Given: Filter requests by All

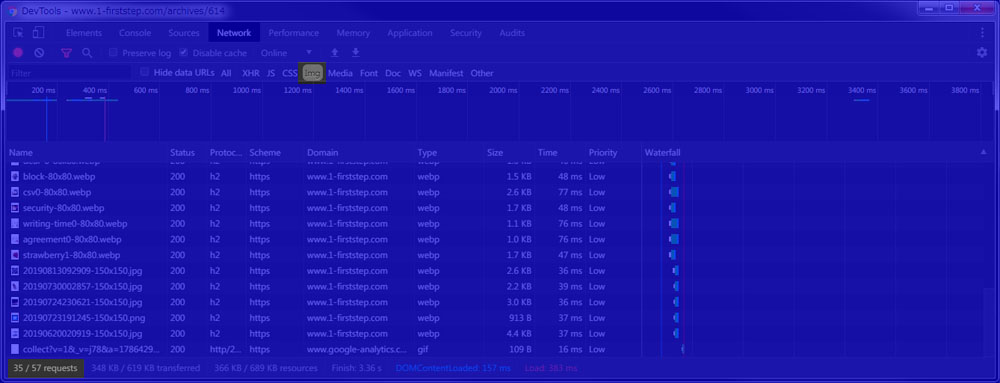Looking at the screenshot, I should pos(226,73).
